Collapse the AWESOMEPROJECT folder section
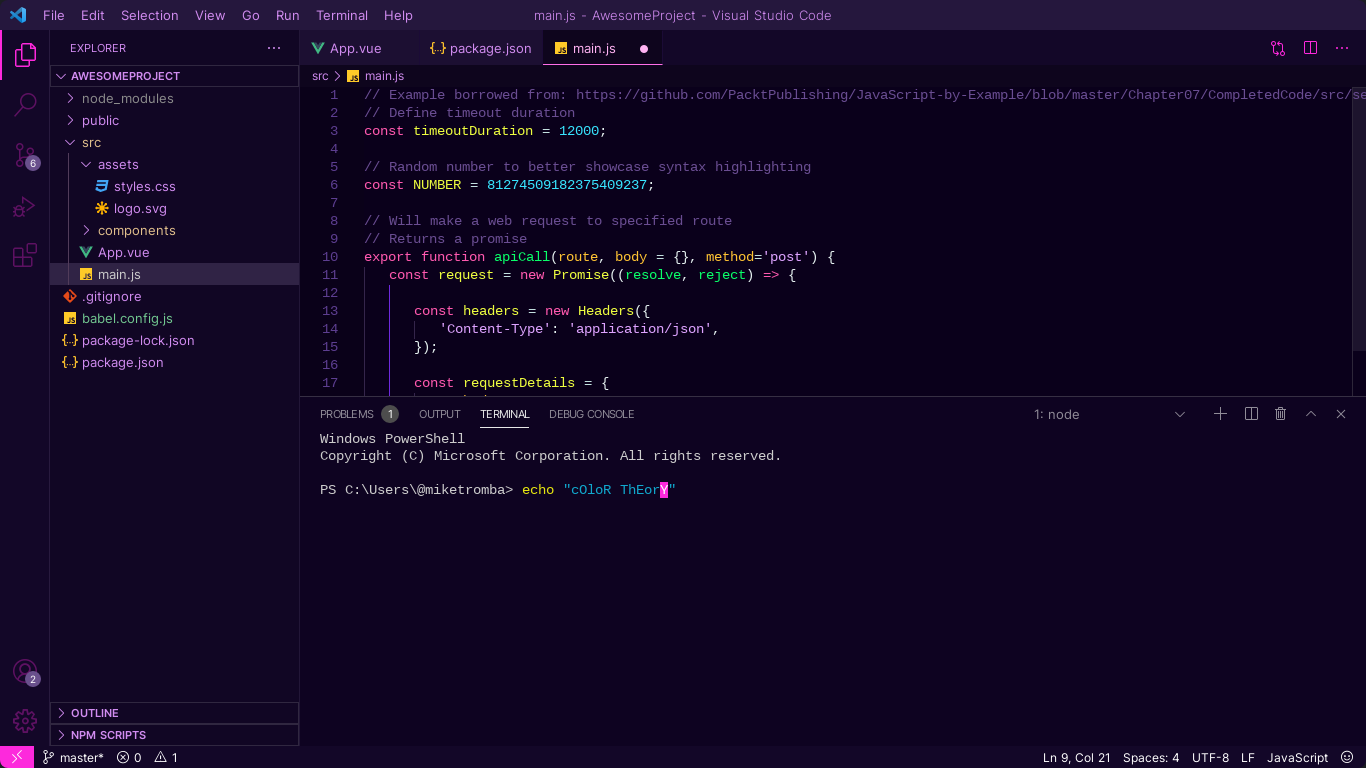 pyautogui.click(x=174, y=76)
